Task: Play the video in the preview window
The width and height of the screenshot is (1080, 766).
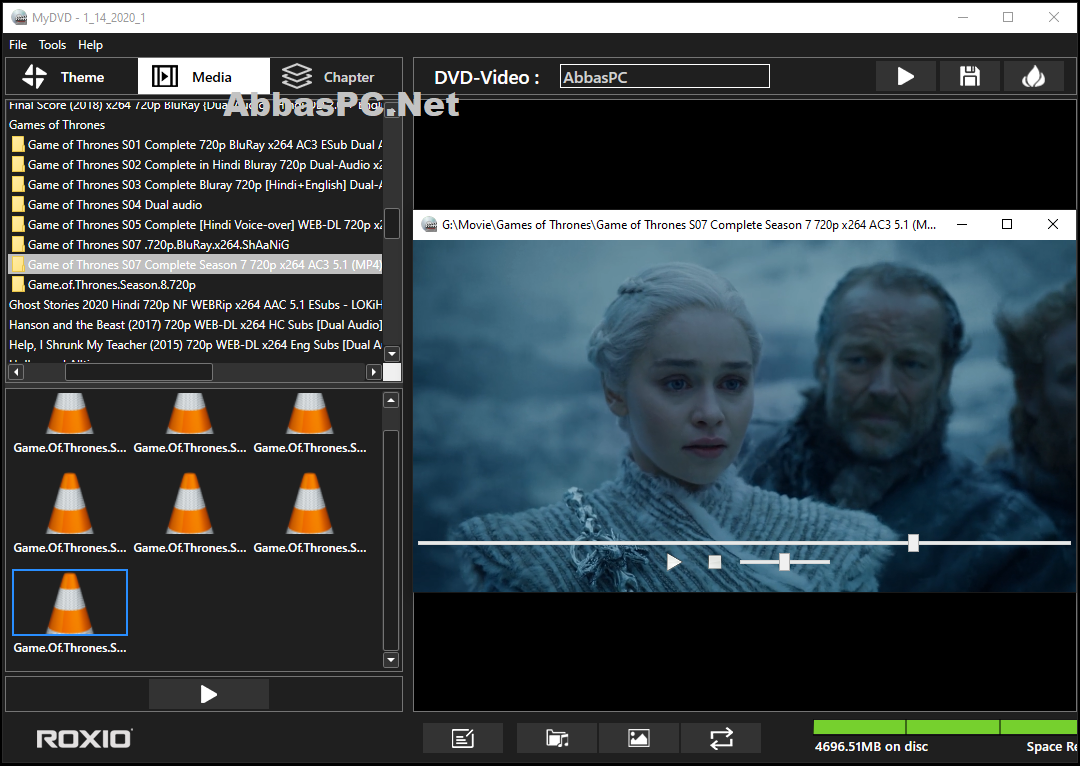Action: pyautogui.click(x=674, y=563)
